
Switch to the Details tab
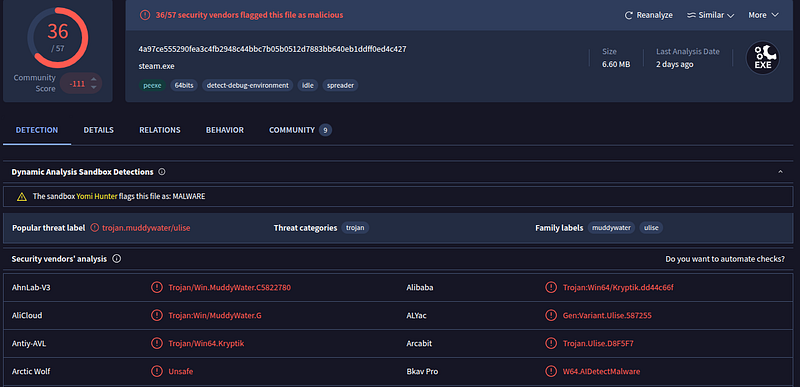click(98, 130)
